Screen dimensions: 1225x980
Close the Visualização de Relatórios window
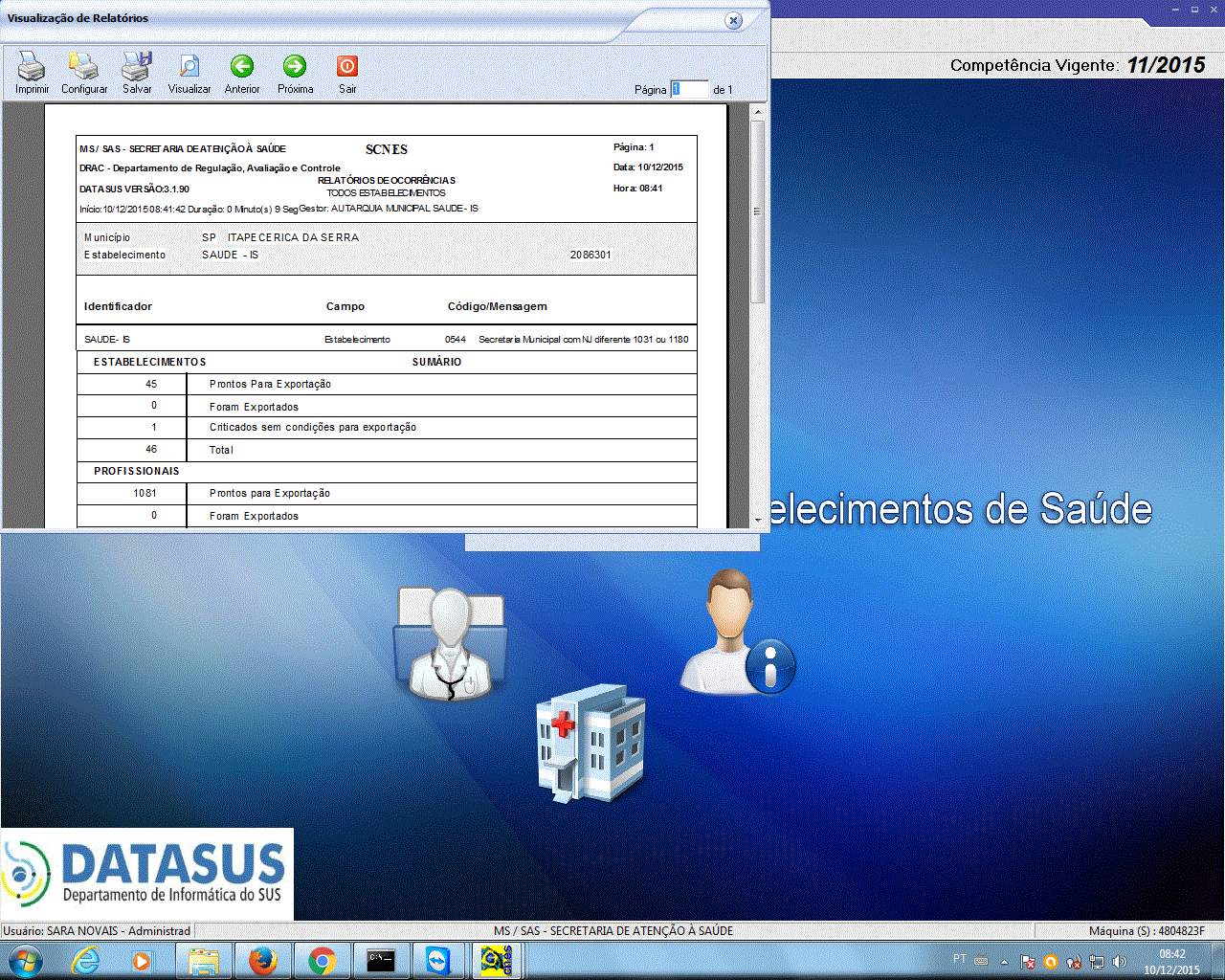click(x=733, y=20)
